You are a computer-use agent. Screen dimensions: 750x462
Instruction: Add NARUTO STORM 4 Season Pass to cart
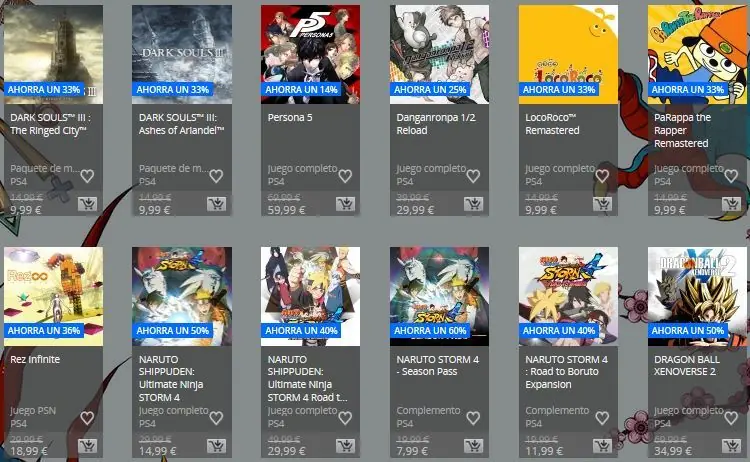coord(474,446)
